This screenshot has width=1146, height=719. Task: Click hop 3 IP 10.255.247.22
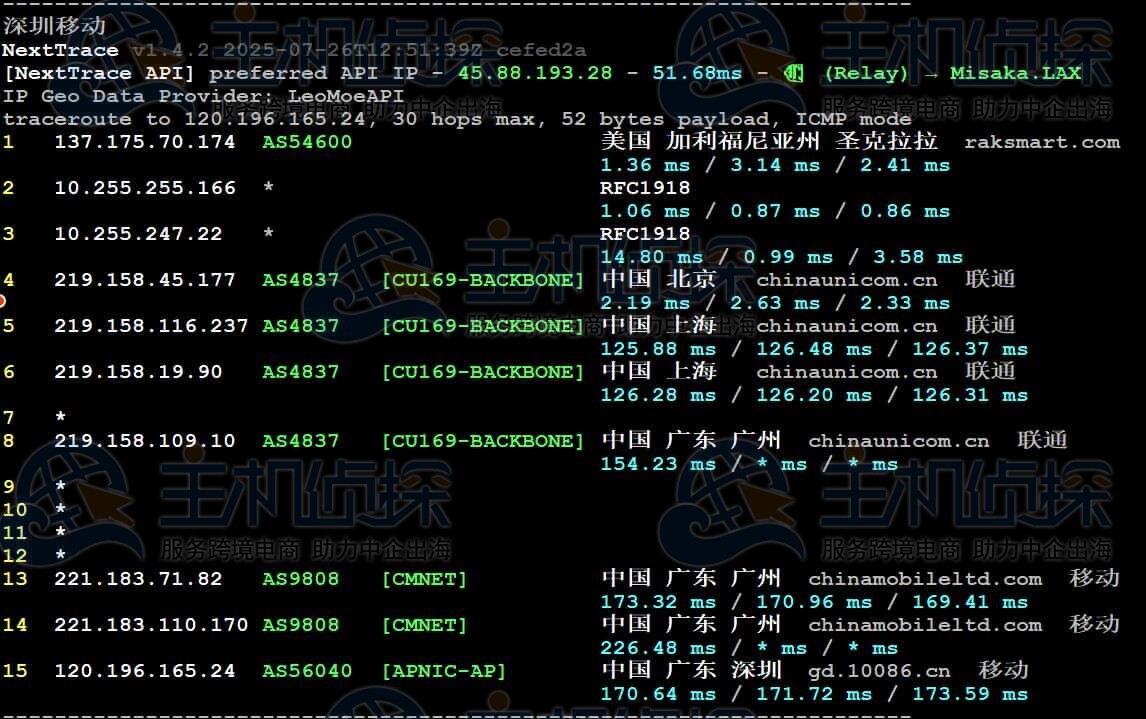point(138,234)
